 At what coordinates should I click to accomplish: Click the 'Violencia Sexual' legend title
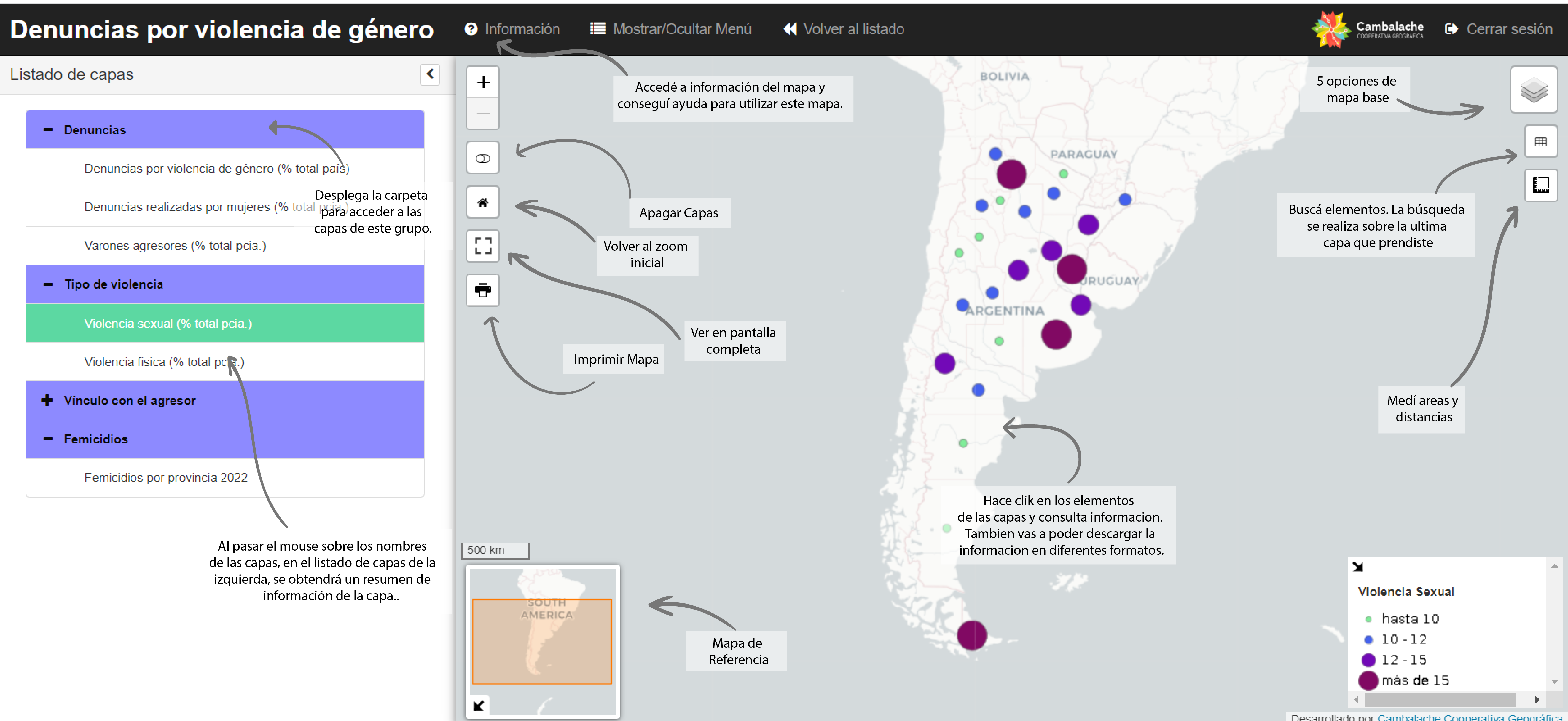pos(1406,592)
